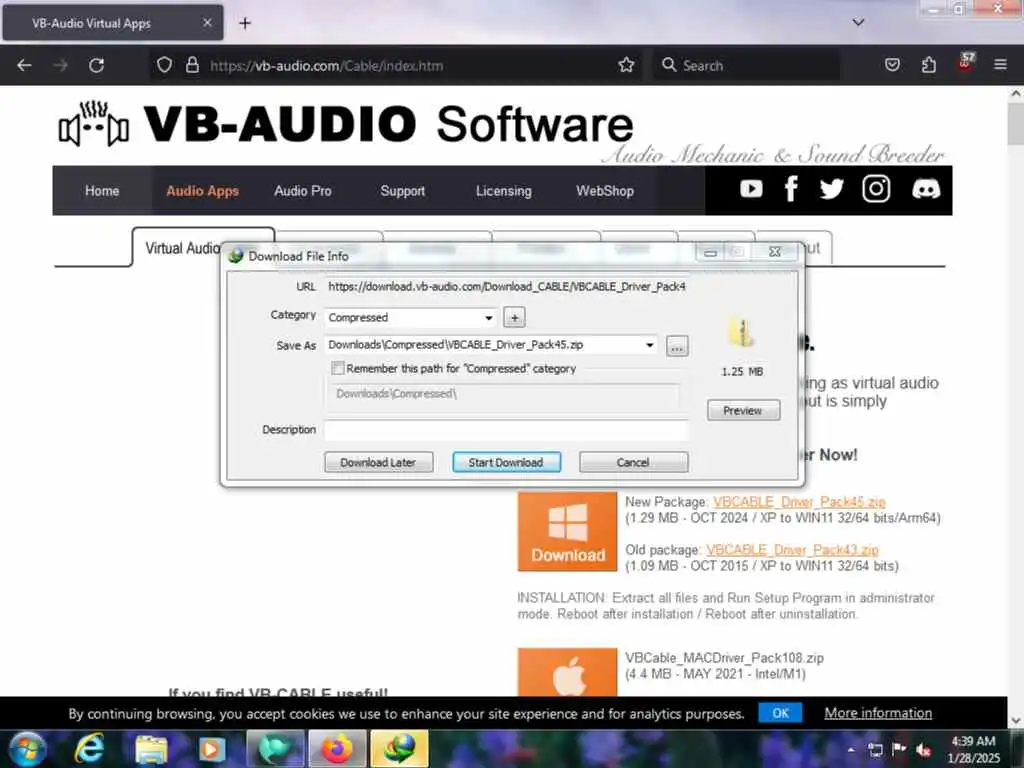Open the Audio Apps menu item

(202, 191)
